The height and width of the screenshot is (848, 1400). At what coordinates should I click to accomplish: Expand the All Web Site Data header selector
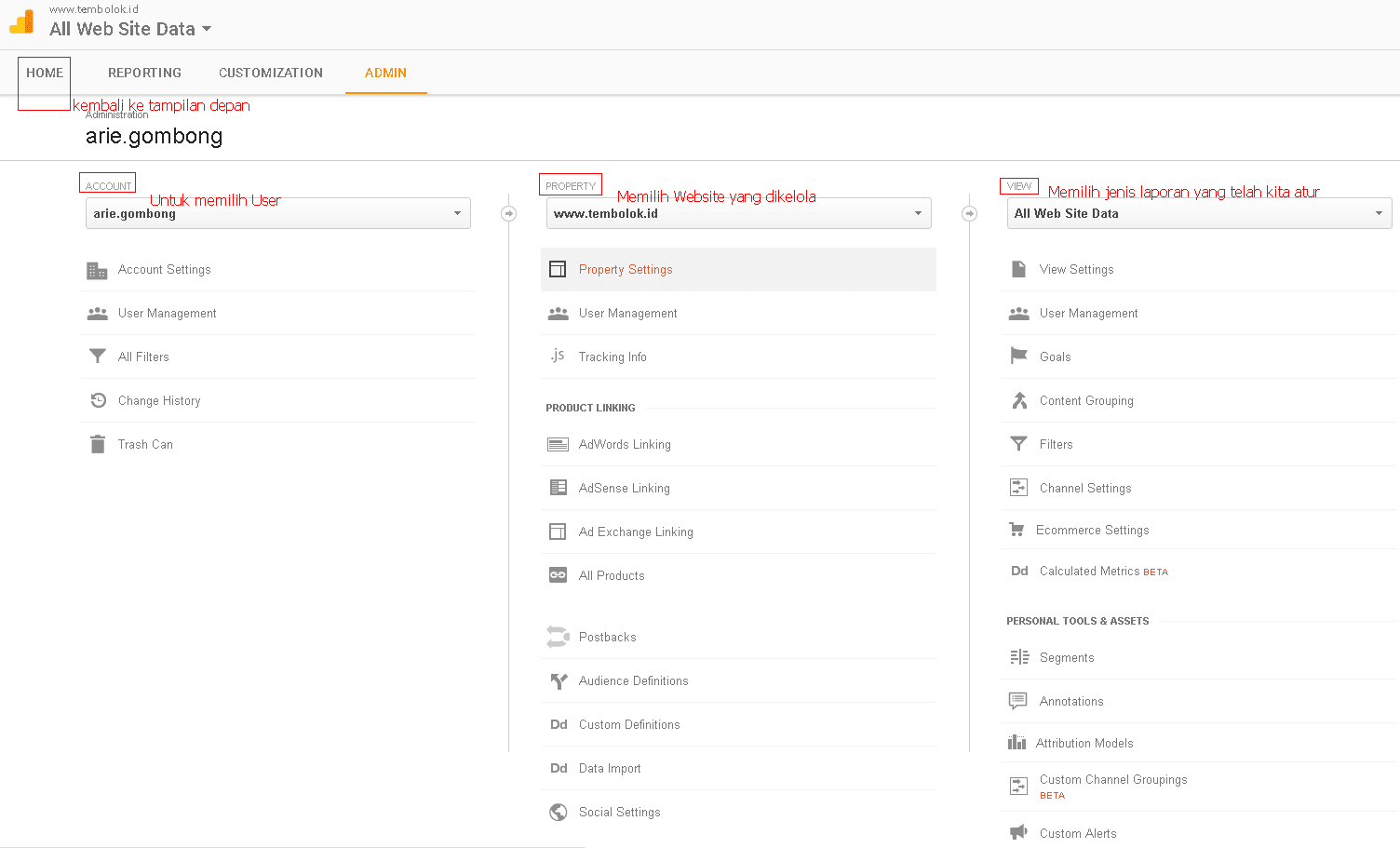point(130,29)
